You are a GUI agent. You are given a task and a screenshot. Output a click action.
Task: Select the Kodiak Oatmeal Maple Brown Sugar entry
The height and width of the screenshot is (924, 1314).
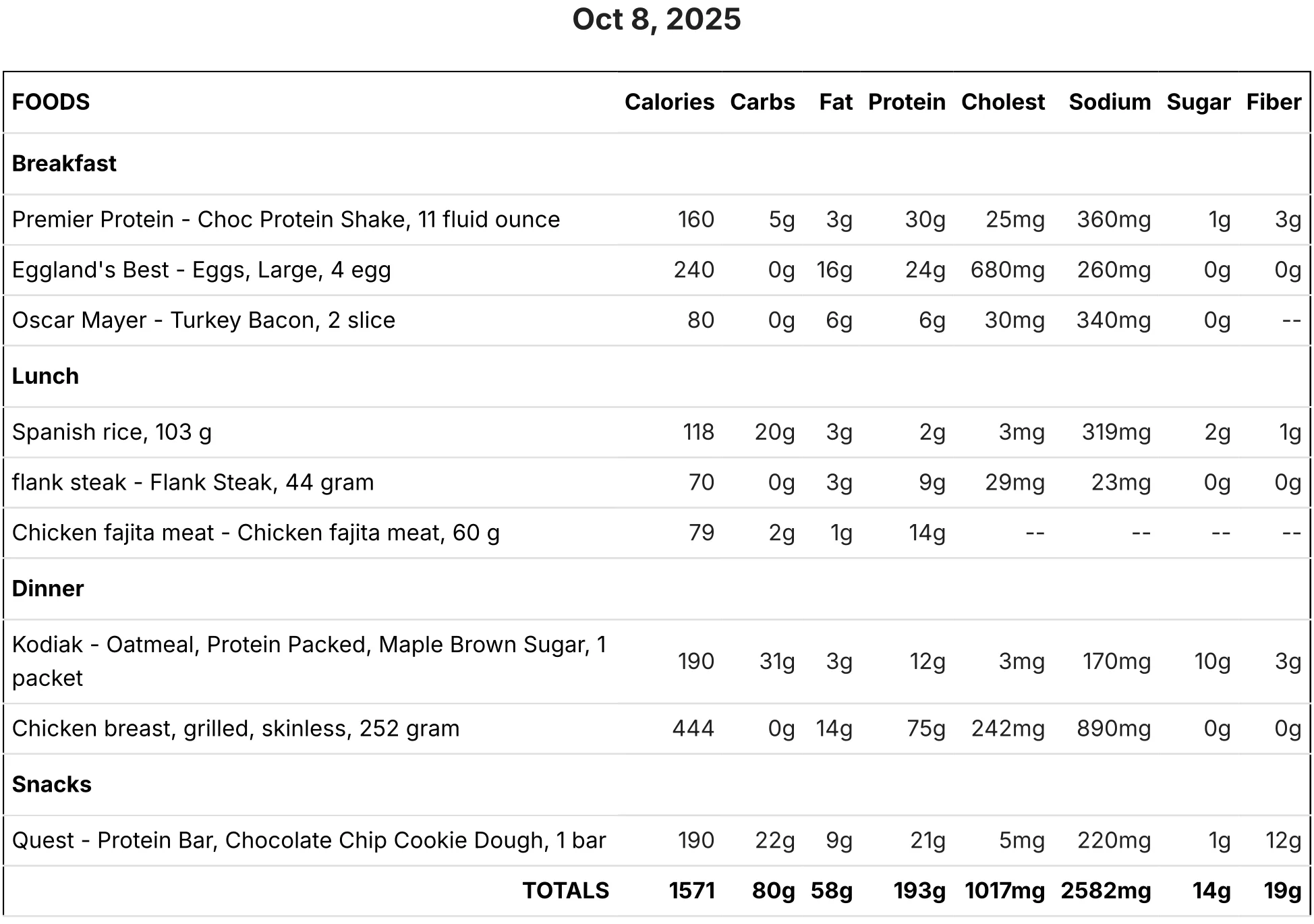coord(310,661)
